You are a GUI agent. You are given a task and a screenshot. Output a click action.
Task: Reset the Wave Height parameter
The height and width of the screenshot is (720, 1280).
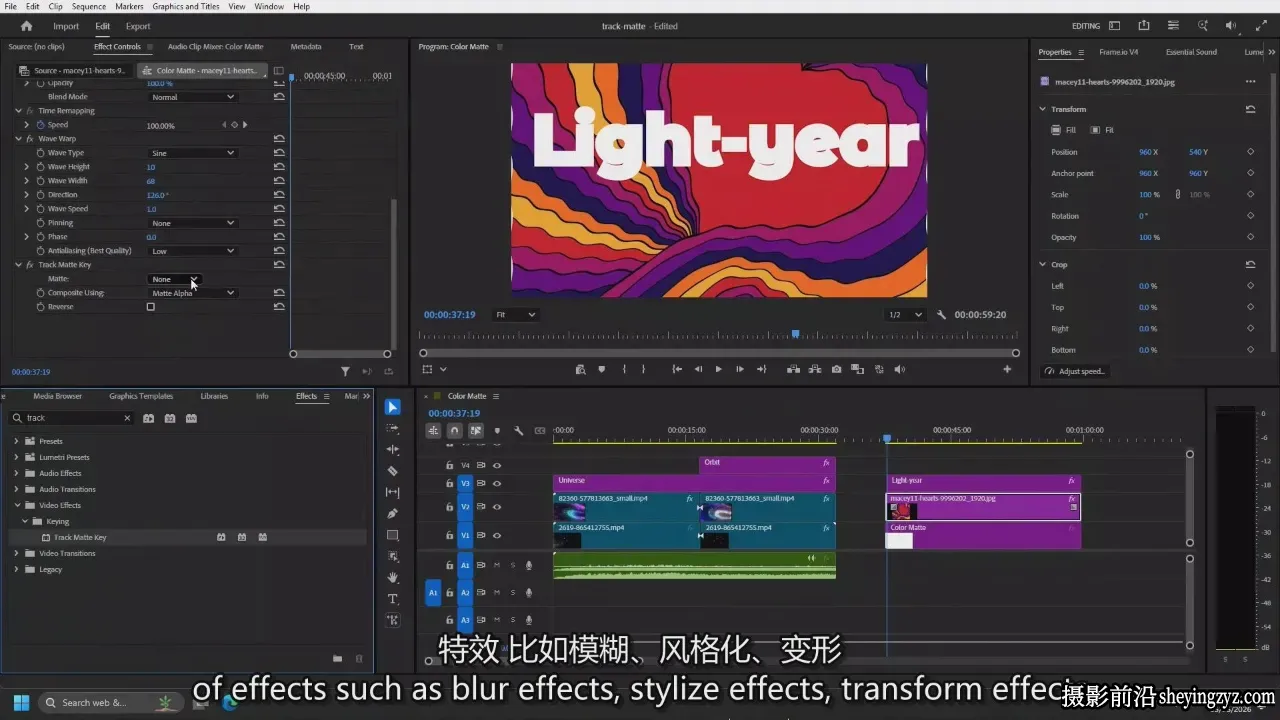coord(279,167)
